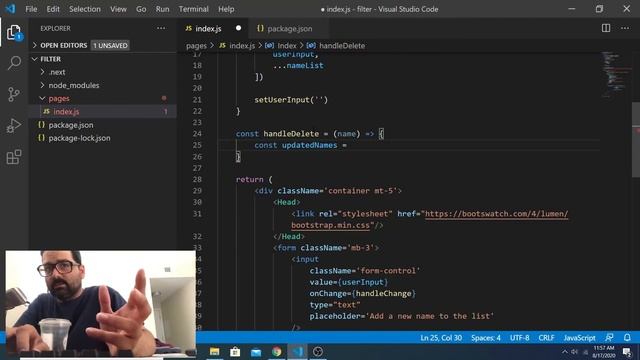
Task: Split the editor to the right
Action: [606, 28]
